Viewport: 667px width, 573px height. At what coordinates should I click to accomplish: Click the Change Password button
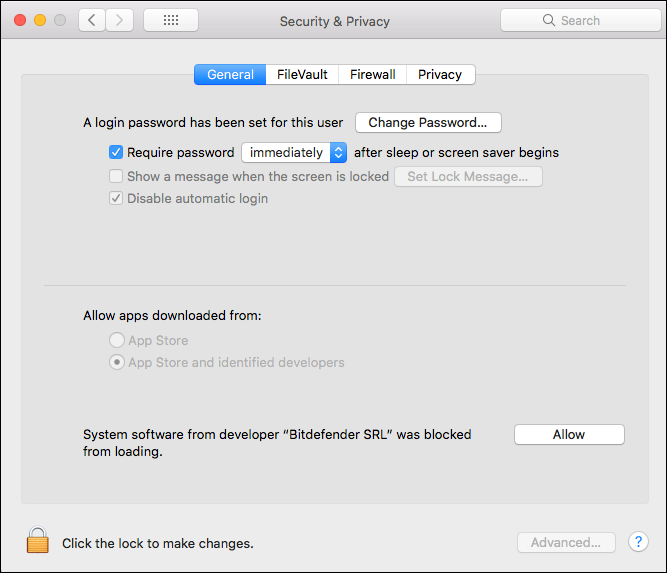tap(428, 123)
